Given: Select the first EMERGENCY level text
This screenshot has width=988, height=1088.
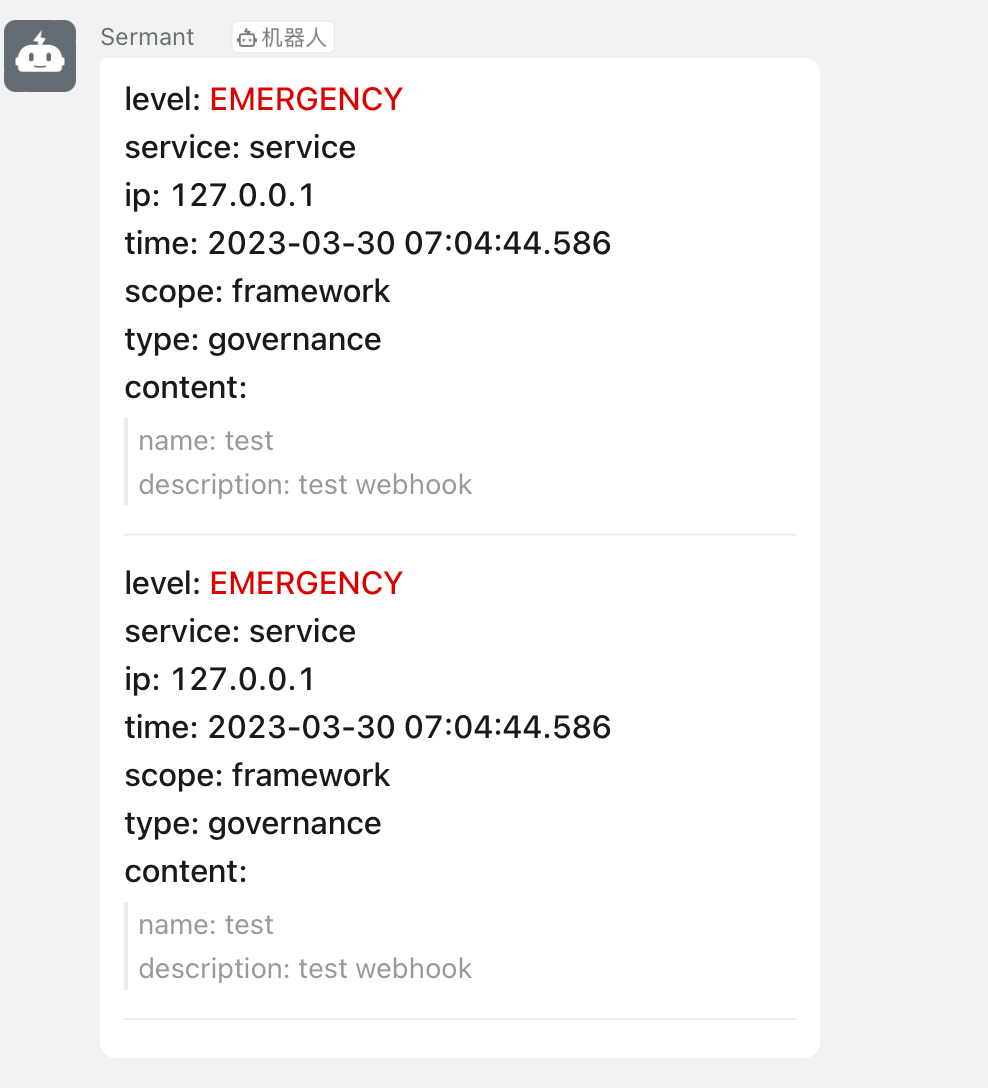Looking at the screenshot, I should (306, 99).
